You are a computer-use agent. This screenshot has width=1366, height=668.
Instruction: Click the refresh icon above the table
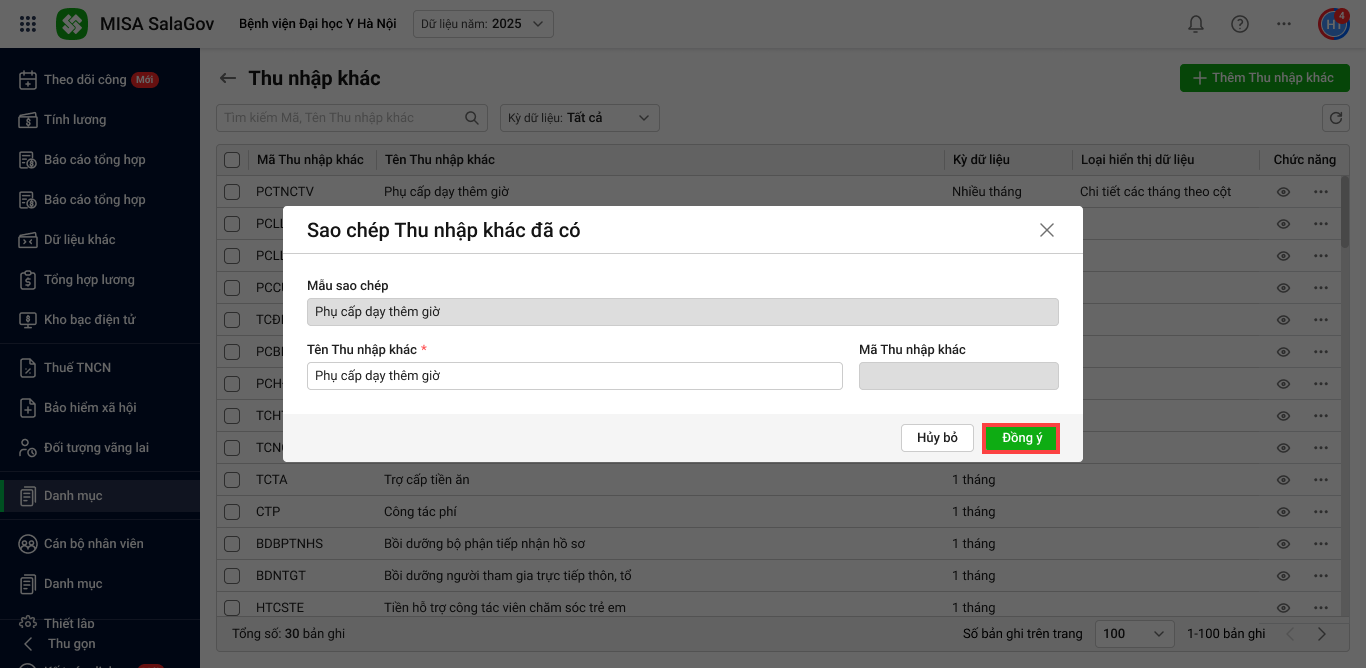(1336, 118)
